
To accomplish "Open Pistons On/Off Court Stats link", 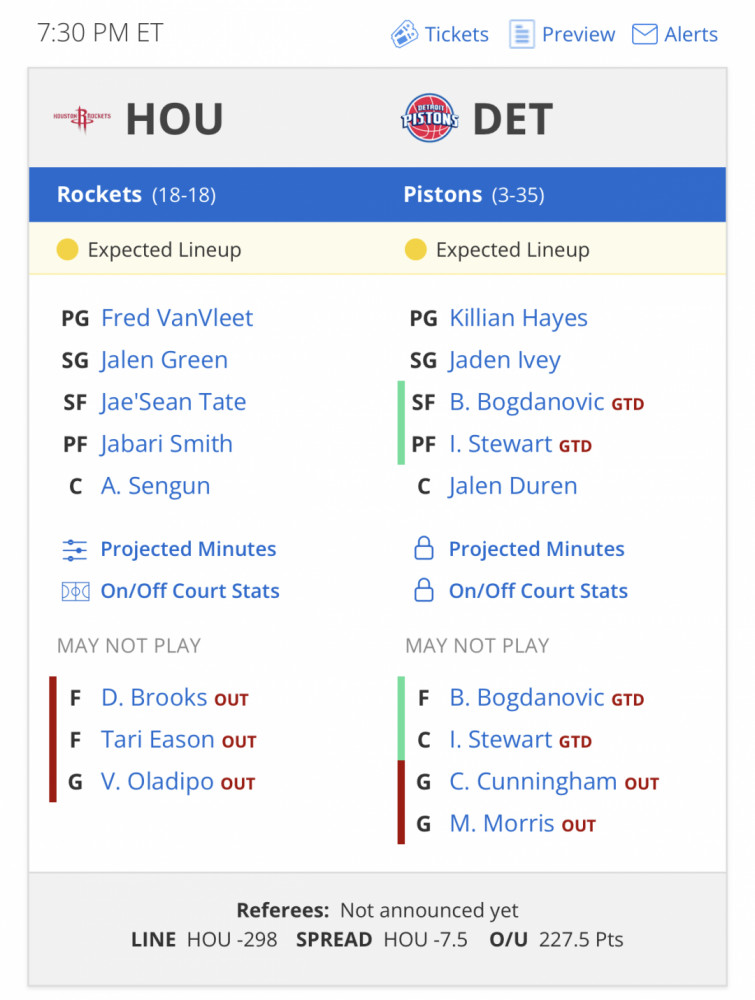I will pyautogui.click(x=538, y=591).
